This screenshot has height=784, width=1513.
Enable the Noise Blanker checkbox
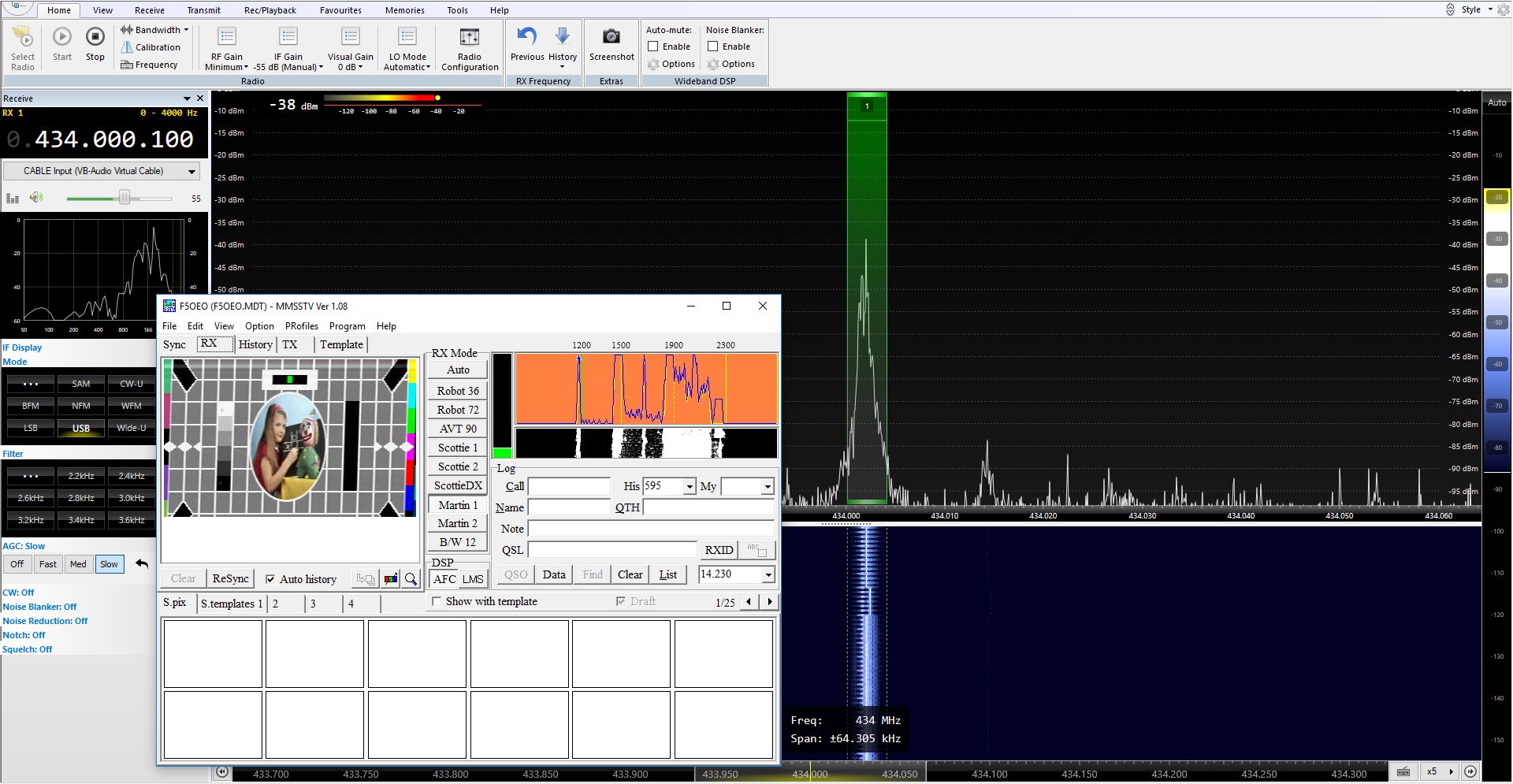point(713,46)
